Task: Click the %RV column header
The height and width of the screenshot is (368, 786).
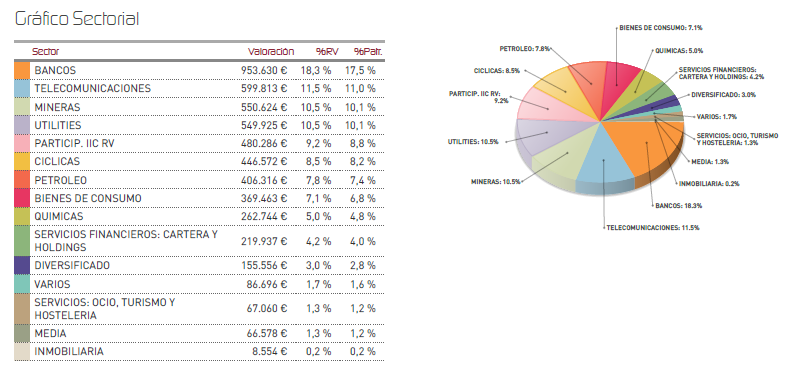Action: click(327, 52)
